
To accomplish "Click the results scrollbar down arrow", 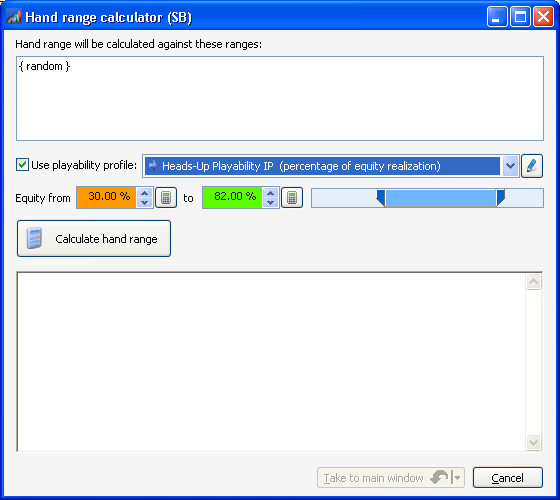I will coord(534,442).
